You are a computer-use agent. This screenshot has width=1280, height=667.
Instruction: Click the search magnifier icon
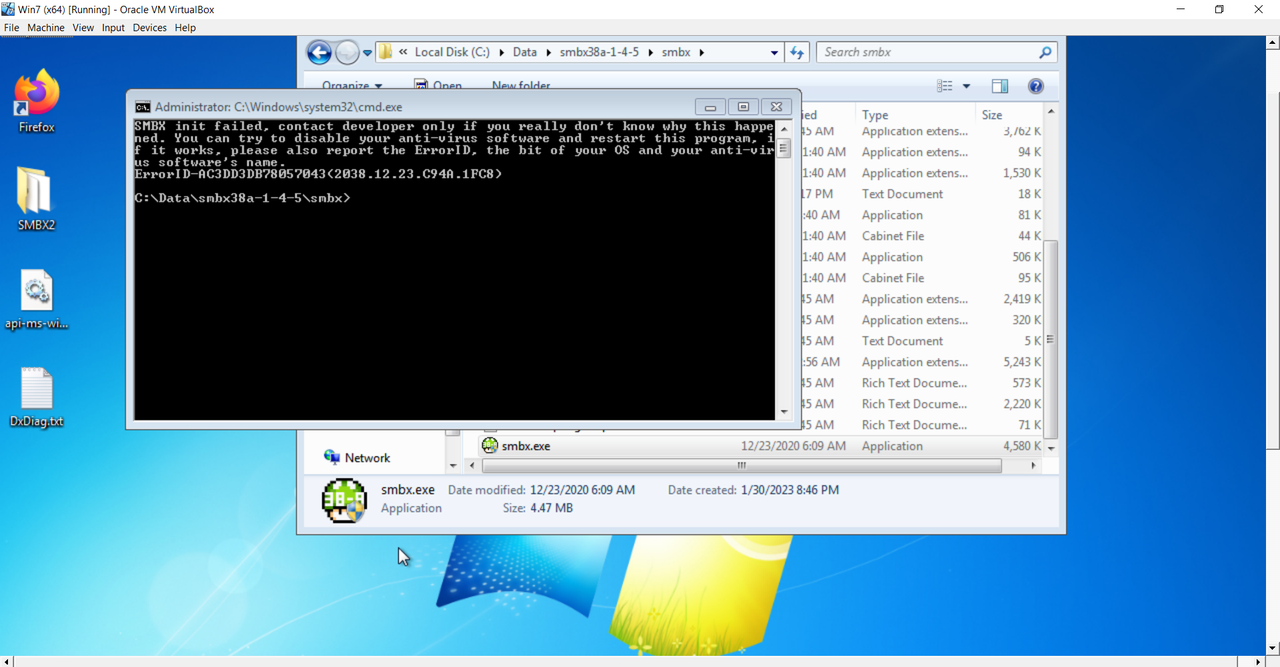pos(1045,52)
